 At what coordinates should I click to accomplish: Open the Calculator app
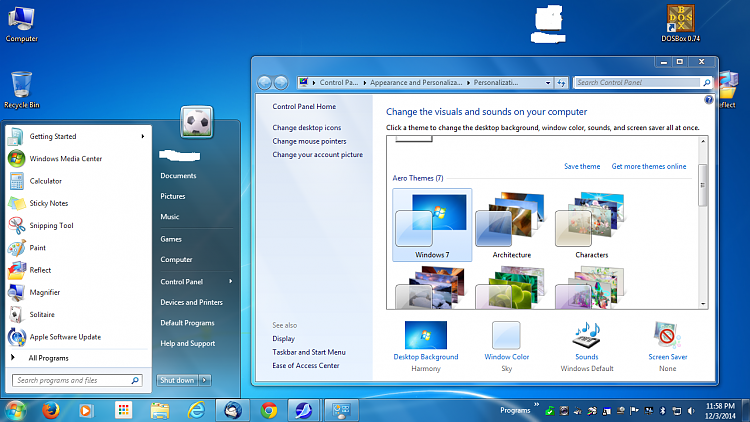(x=77, y=181)
